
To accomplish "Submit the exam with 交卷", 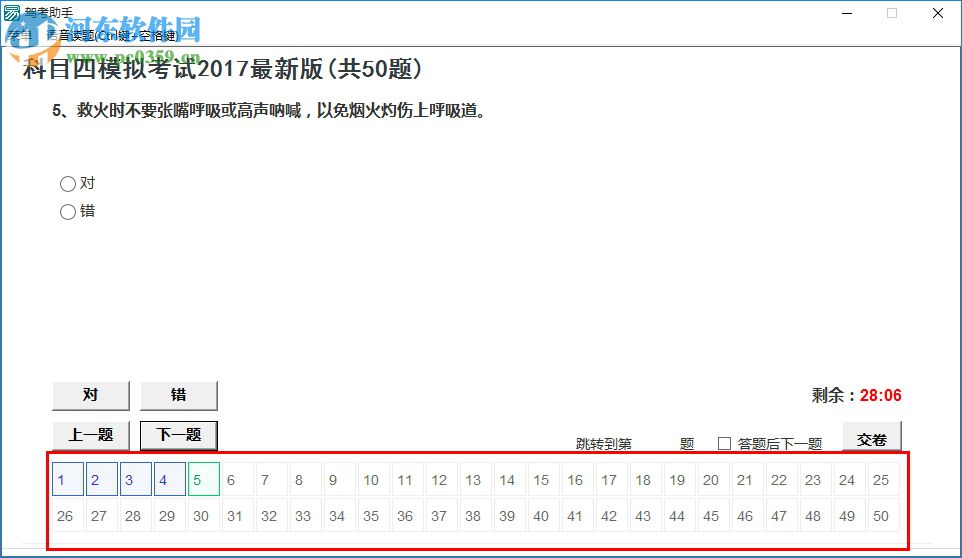I will tap(872, 436).
